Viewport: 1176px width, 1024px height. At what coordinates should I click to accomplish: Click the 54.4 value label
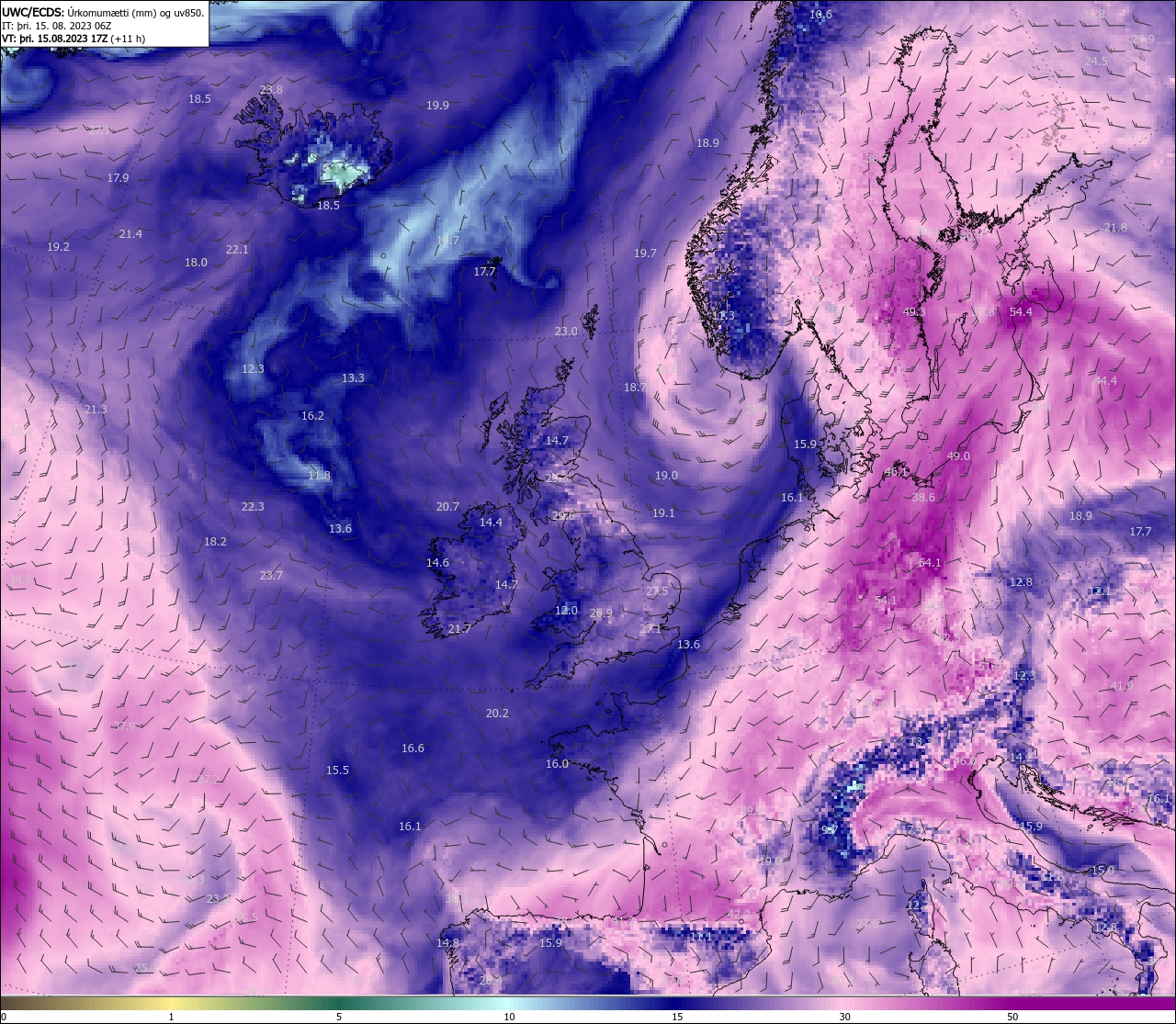click(1021, 312)
